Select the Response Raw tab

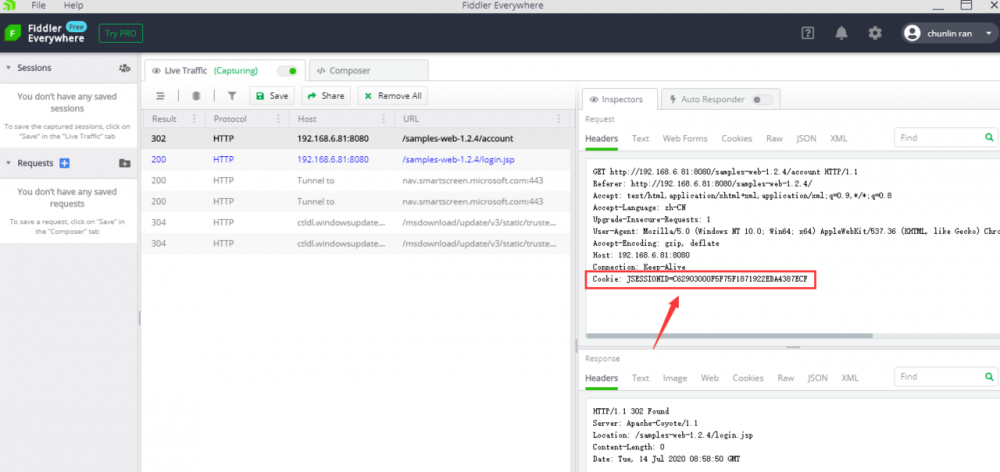click(x=786, y=378)
